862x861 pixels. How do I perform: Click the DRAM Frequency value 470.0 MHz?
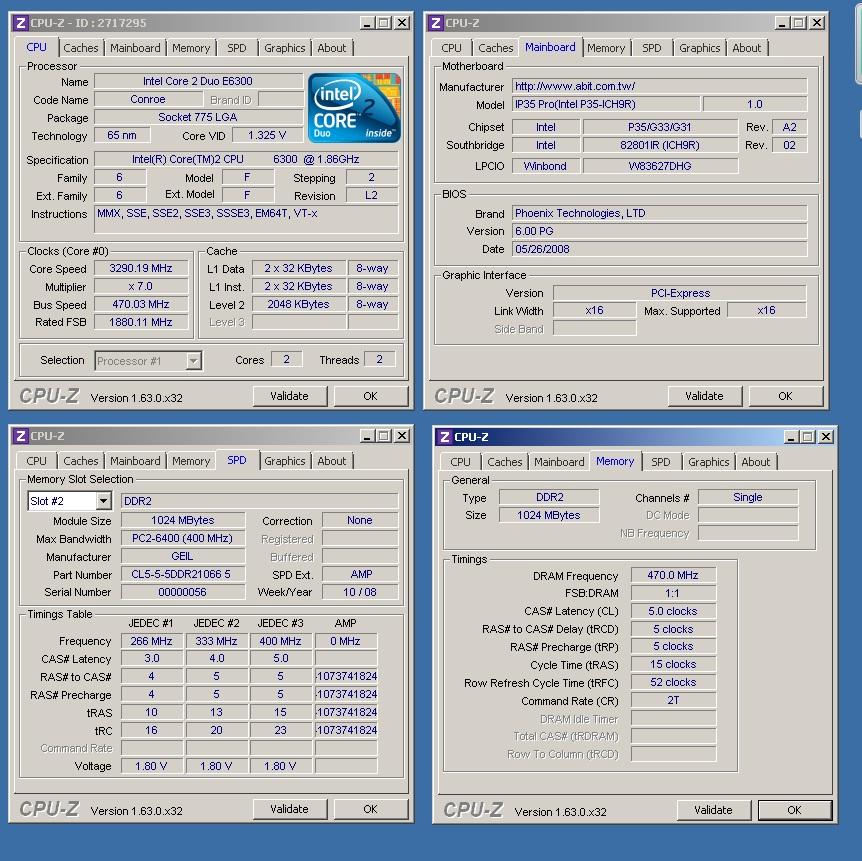pyautogui.click(x=673, y=575)
